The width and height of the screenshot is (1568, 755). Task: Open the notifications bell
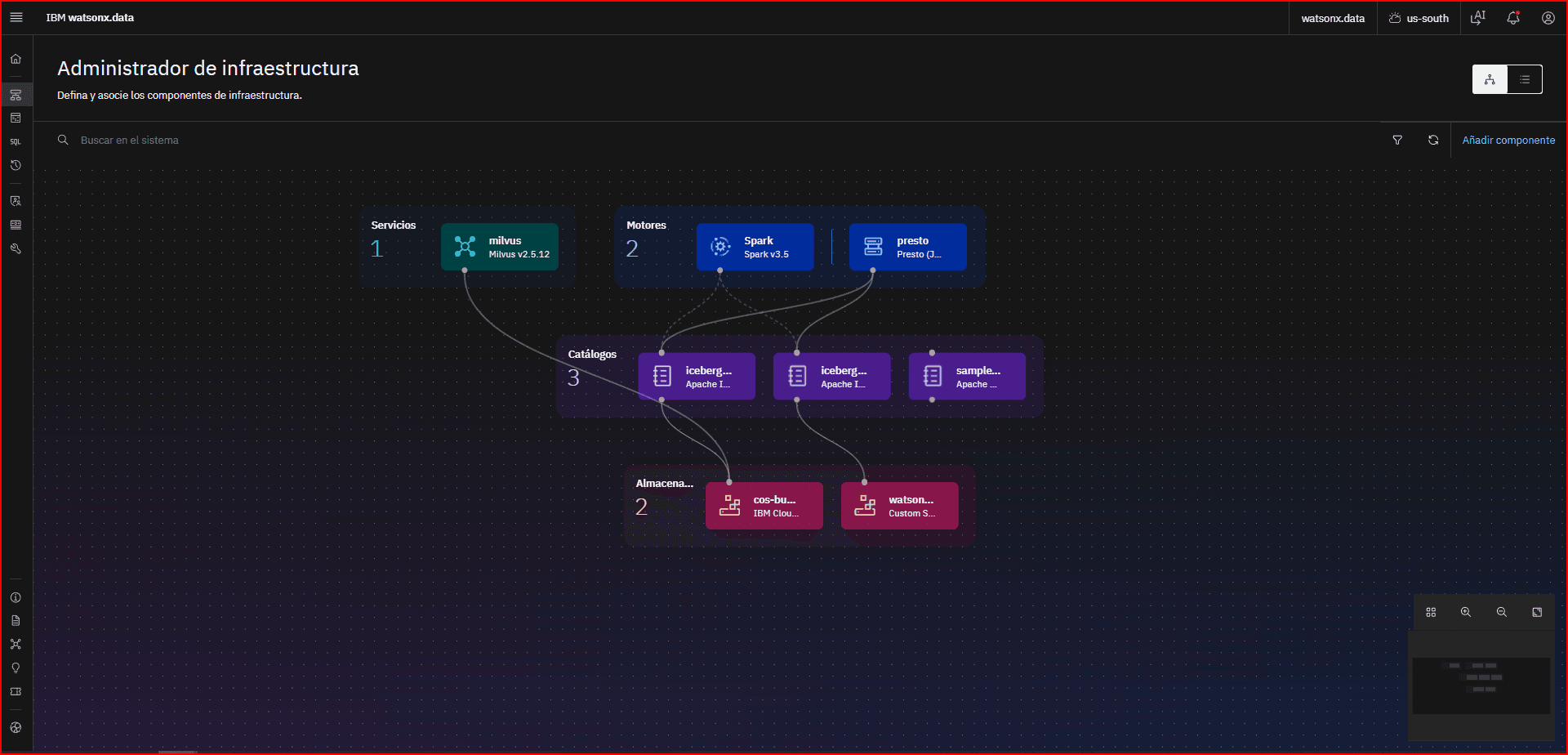(x=1513, y=17)
